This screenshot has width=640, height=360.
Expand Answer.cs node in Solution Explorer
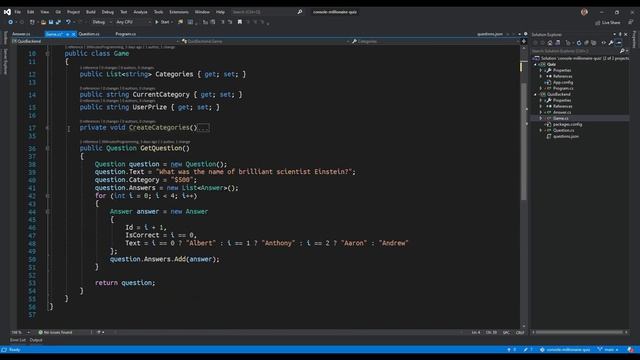[x=541, y=112]
